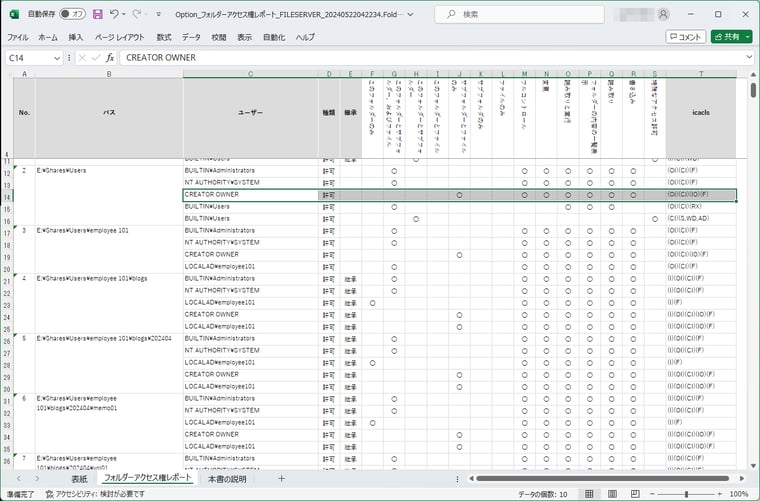Click next sheet navigation arrow
Image resolution: width=760 pixels, height=501 pixels.
point(37,479)
